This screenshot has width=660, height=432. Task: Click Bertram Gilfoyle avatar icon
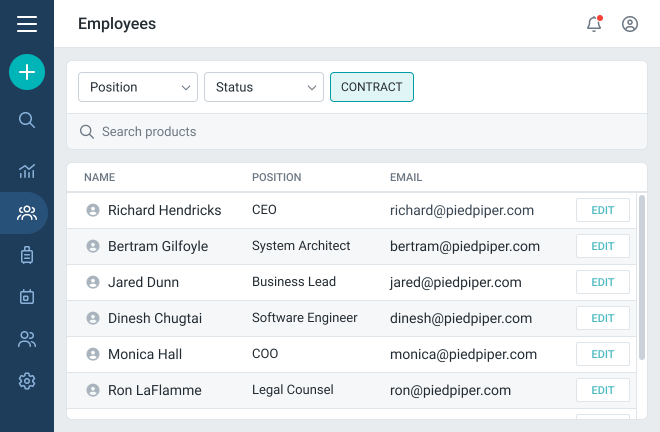click(93, 246)
